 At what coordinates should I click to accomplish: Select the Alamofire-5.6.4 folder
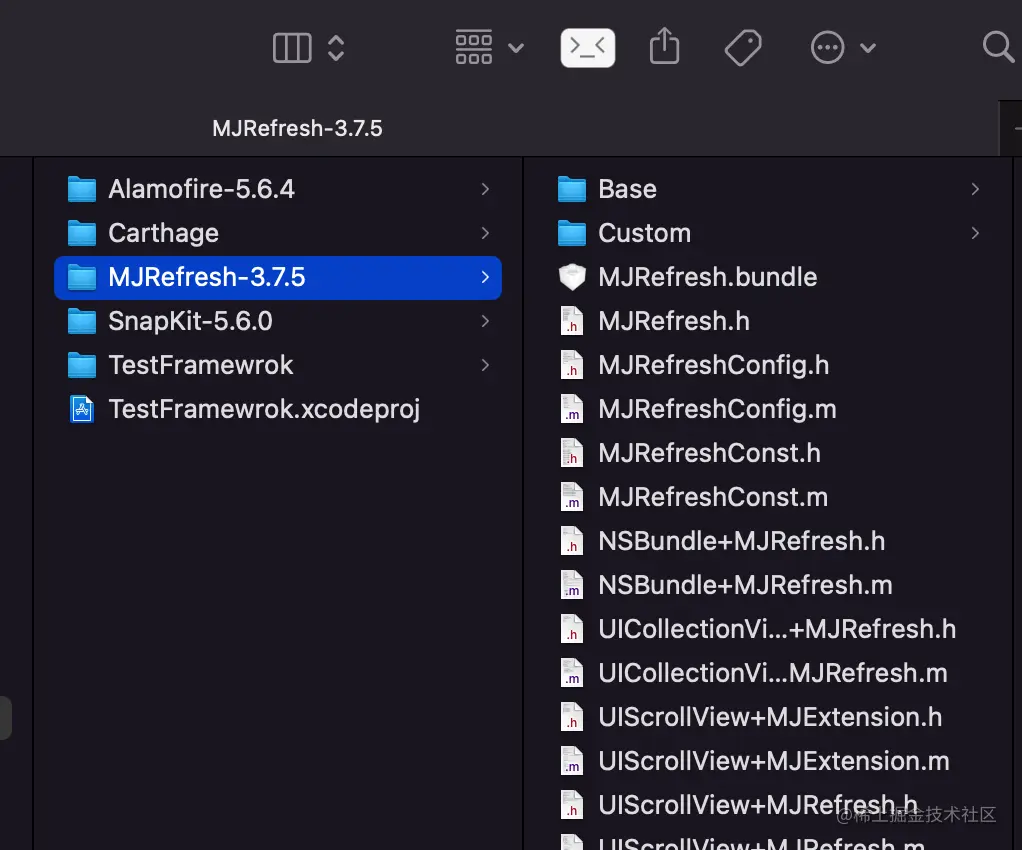coord(201,189)
